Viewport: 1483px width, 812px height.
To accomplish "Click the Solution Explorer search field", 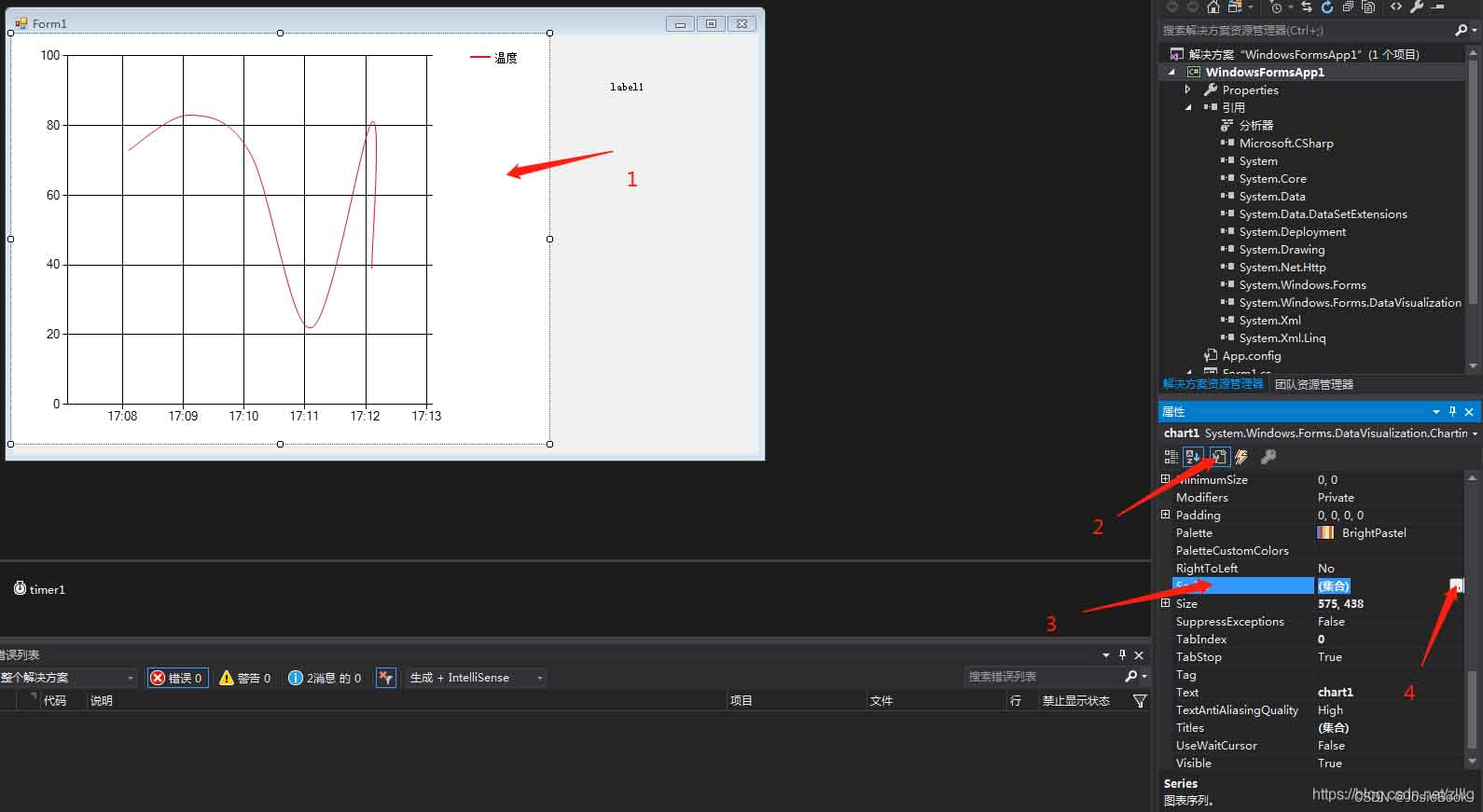I will 1306,30.
